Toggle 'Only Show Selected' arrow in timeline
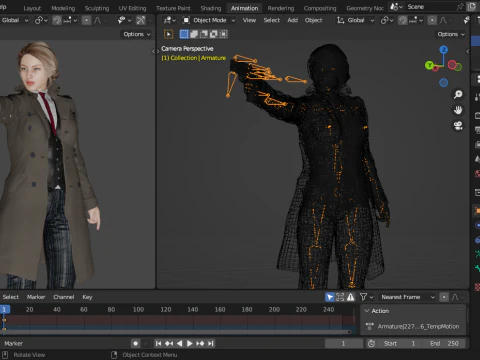The width and height of the screenshot is (480, 360). pos(330,297)
